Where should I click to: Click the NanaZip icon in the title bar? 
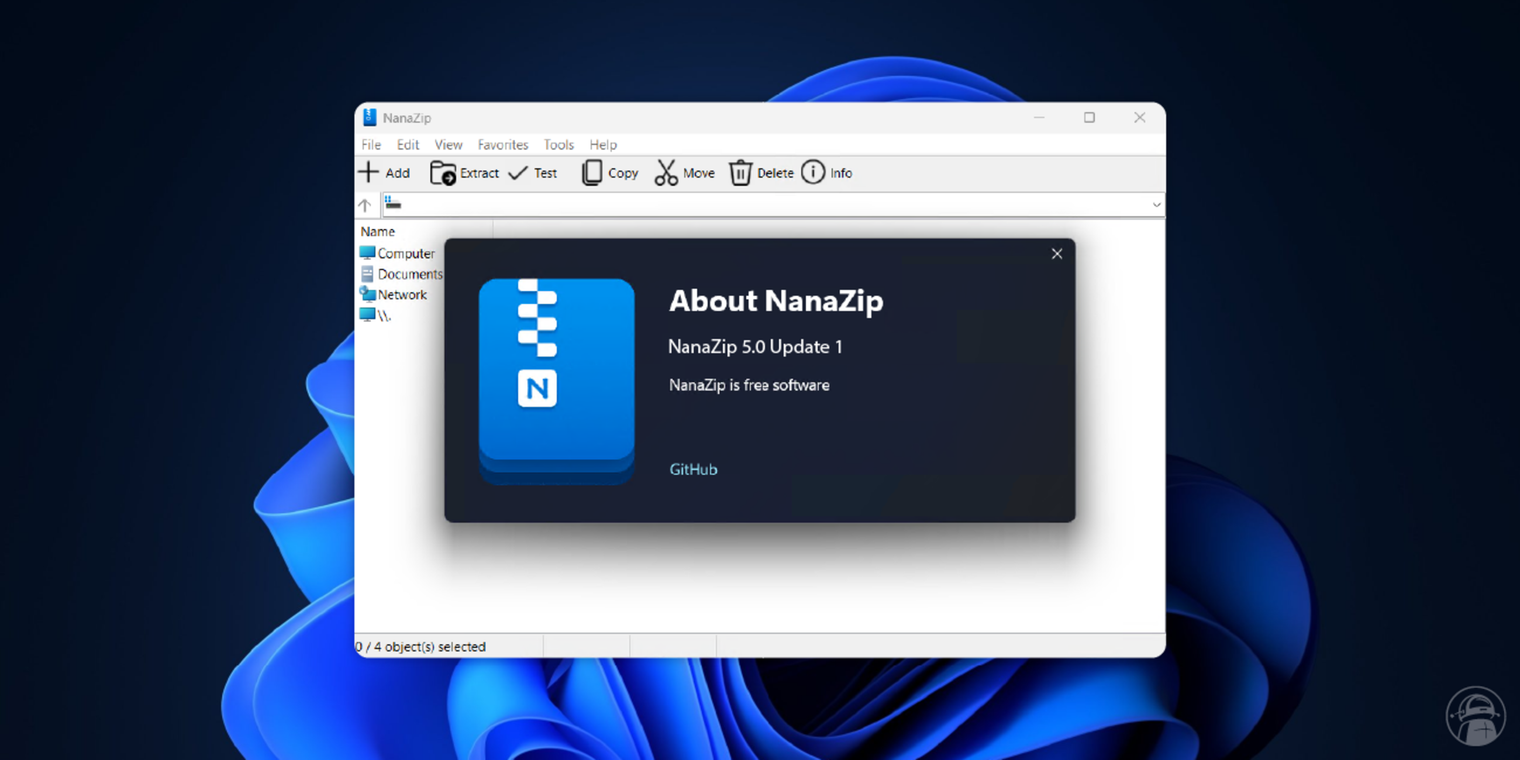point(369,117)
